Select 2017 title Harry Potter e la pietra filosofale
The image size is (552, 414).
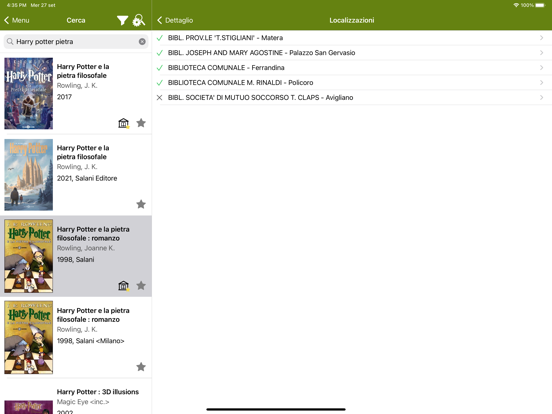83,71
